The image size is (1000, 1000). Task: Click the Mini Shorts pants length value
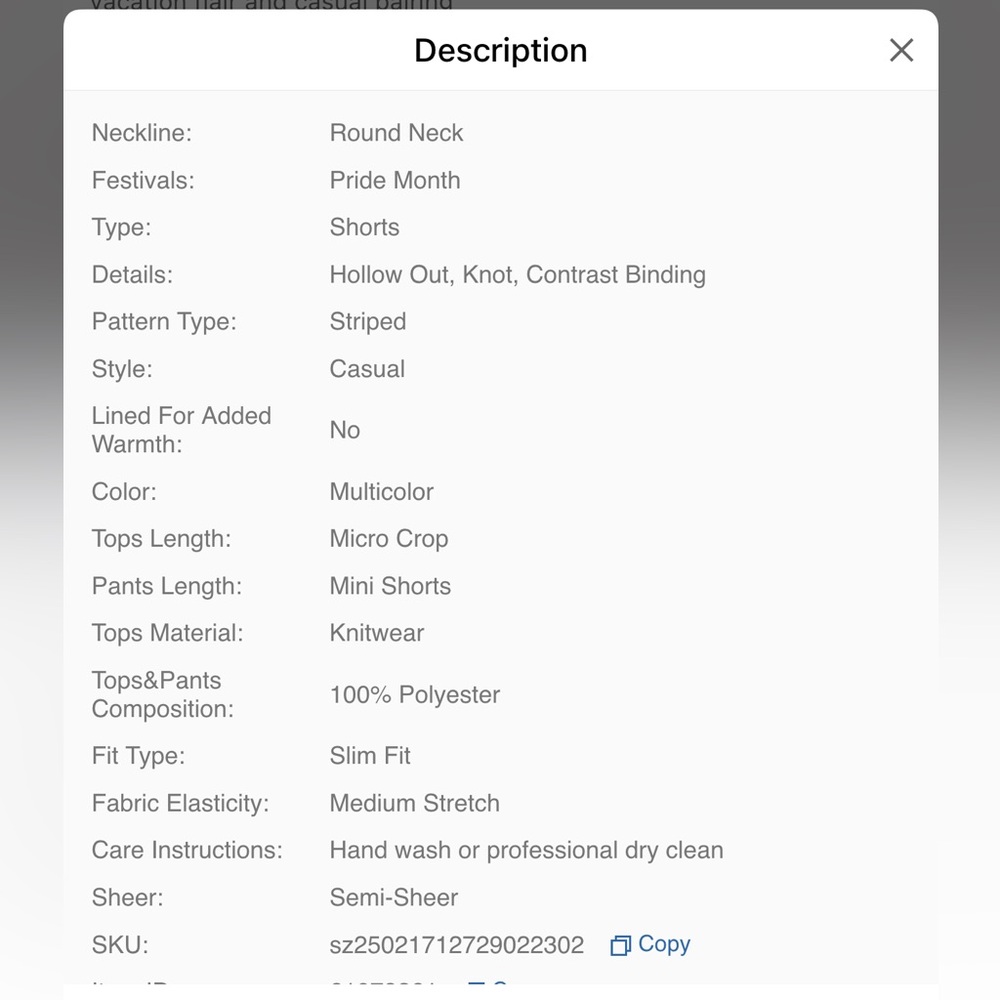pos(390,586)
